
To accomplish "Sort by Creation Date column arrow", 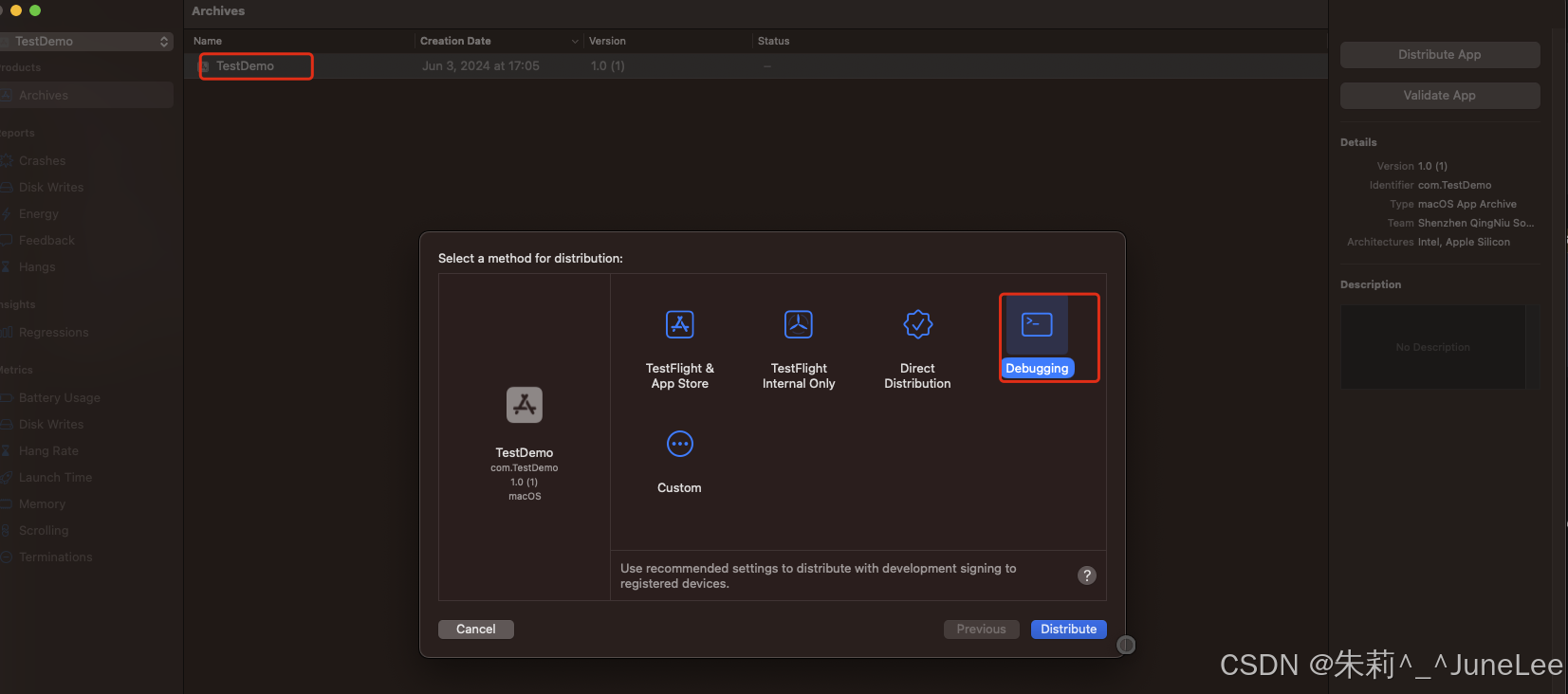I will point(575,42).
